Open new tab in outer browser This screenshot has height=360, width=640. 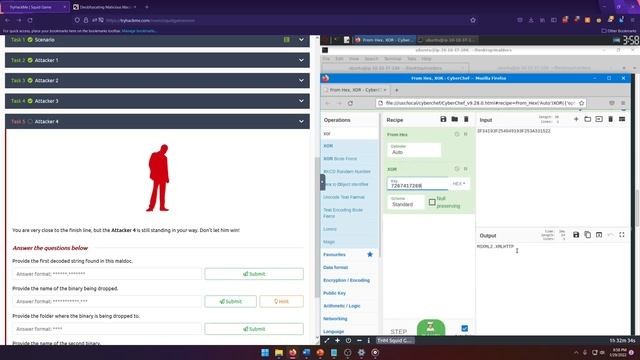pos(147,7)
